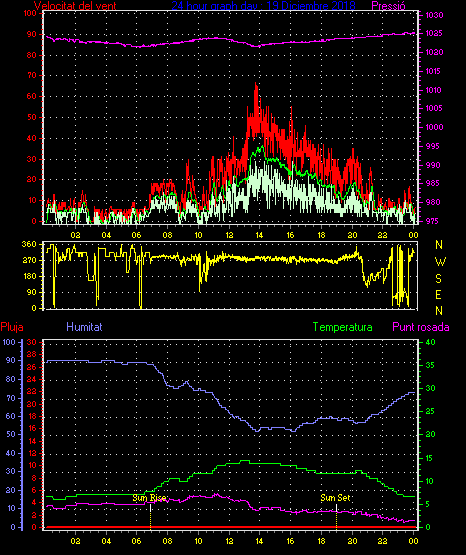Image resolution: width=466 pixels, height=555 pixels.
Task: Click the pressure axis value 1005
Action: pyautogui.click(x=434, y=108)
